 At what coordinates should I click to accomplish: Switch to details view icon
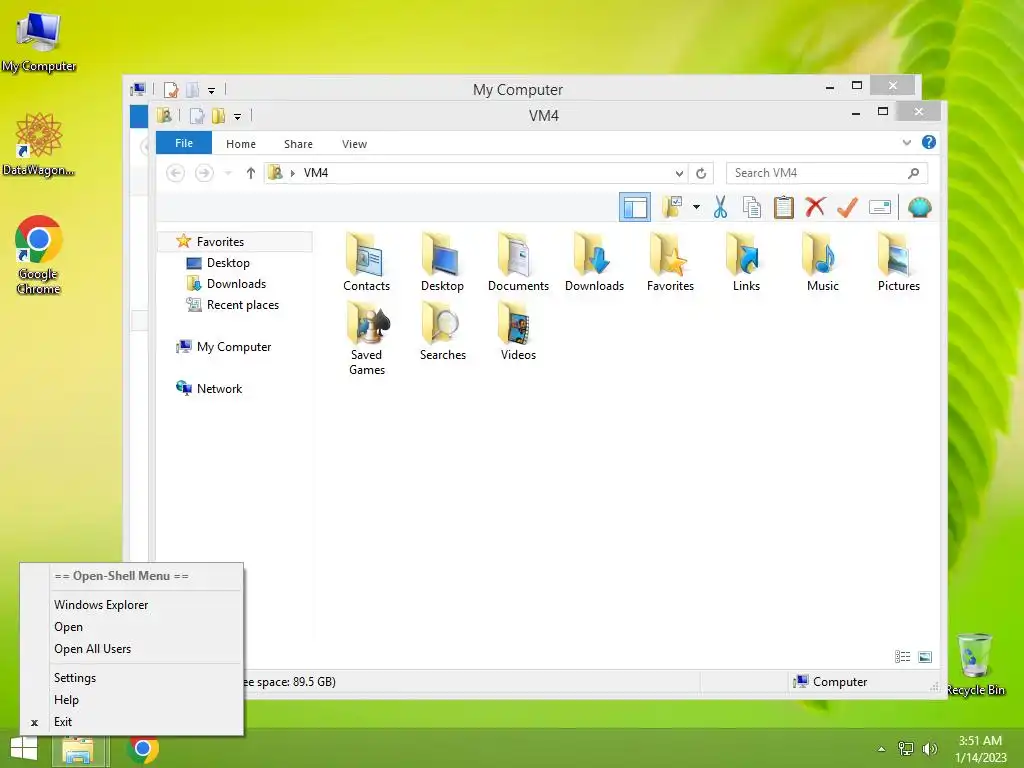click(903, 656)
